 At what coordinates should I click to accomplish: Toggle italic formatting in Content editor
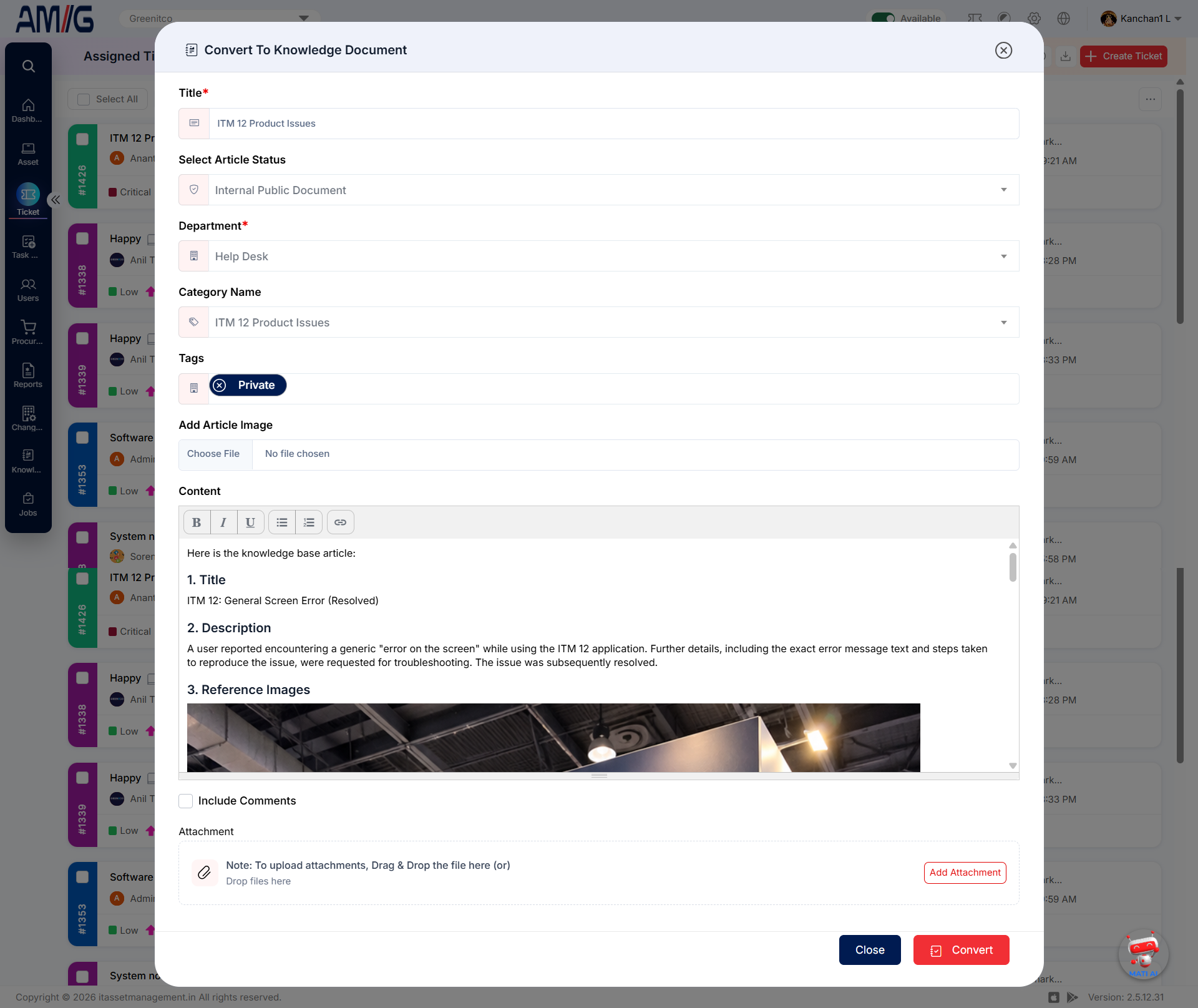(x=223, y=522)
